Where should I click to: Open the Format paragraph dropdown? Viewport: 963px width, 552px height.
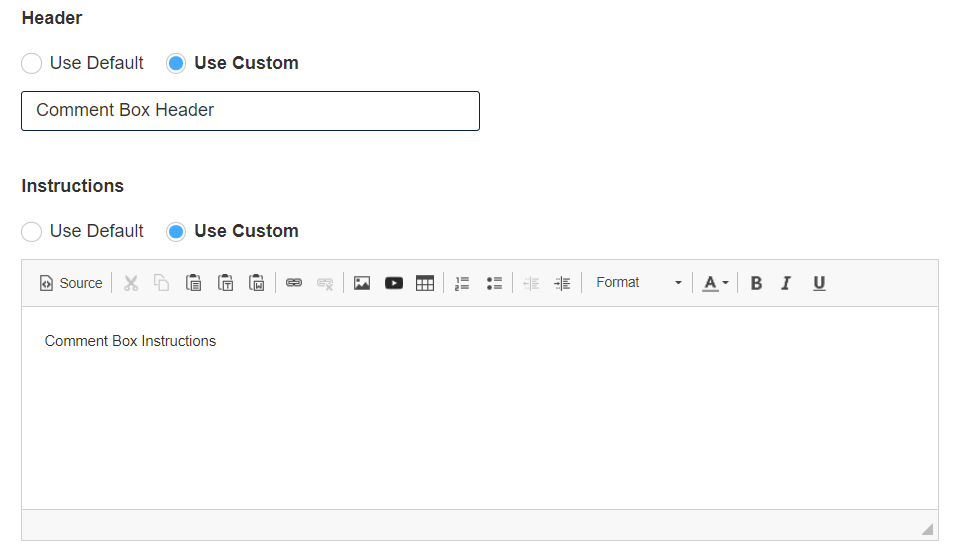[638, 283]
